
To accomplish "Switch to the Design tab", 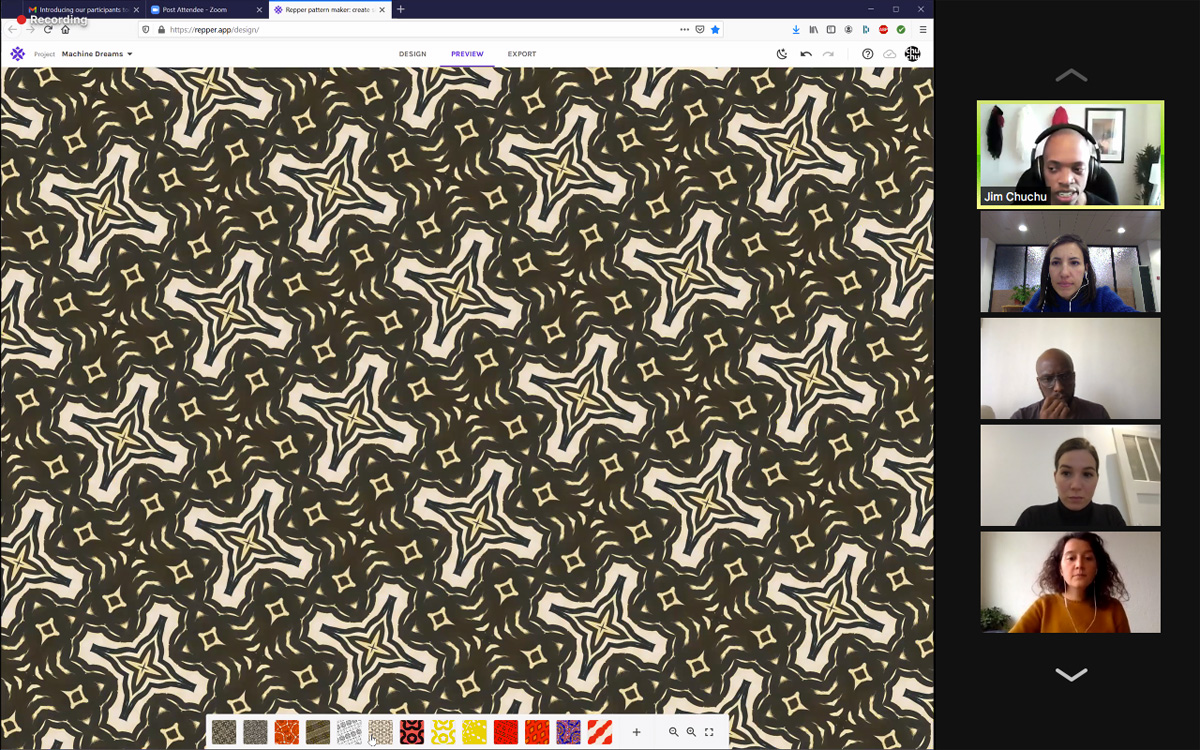I will 412,54.
